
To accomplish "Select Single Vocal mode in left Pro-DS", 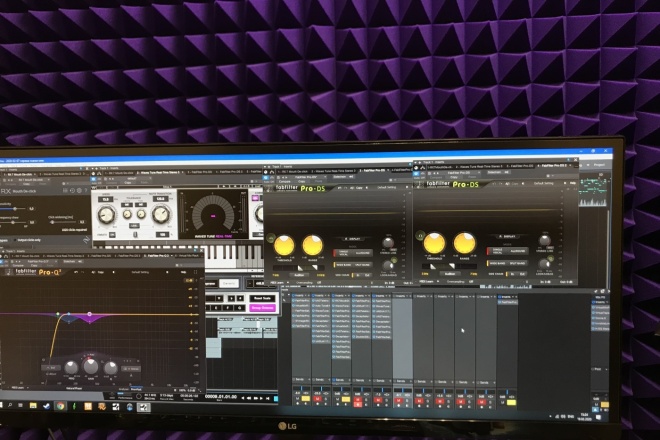I will click(343, 253).
